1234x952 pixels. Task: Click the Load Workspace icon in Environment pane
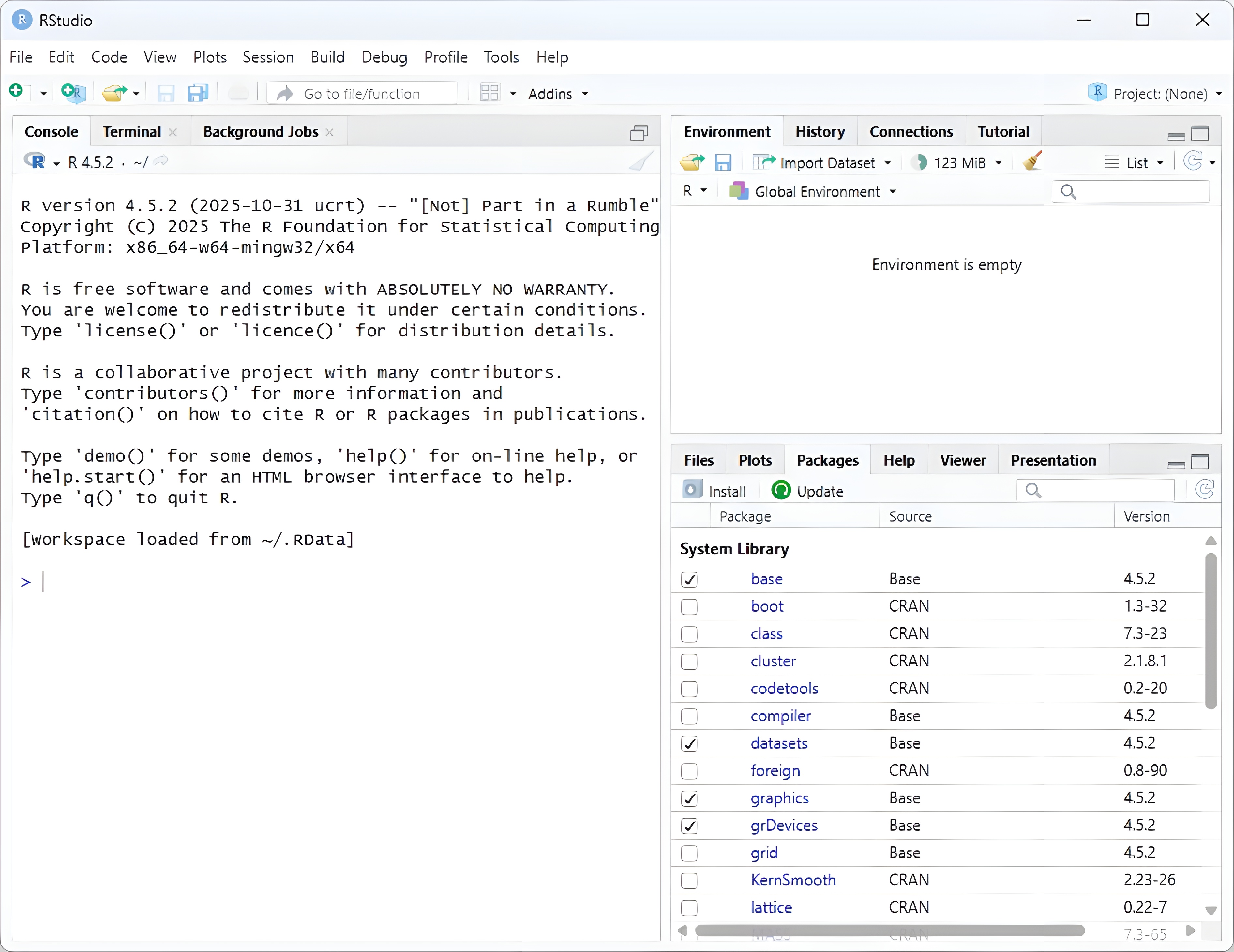pyautogui.click(x=692, y=163)
